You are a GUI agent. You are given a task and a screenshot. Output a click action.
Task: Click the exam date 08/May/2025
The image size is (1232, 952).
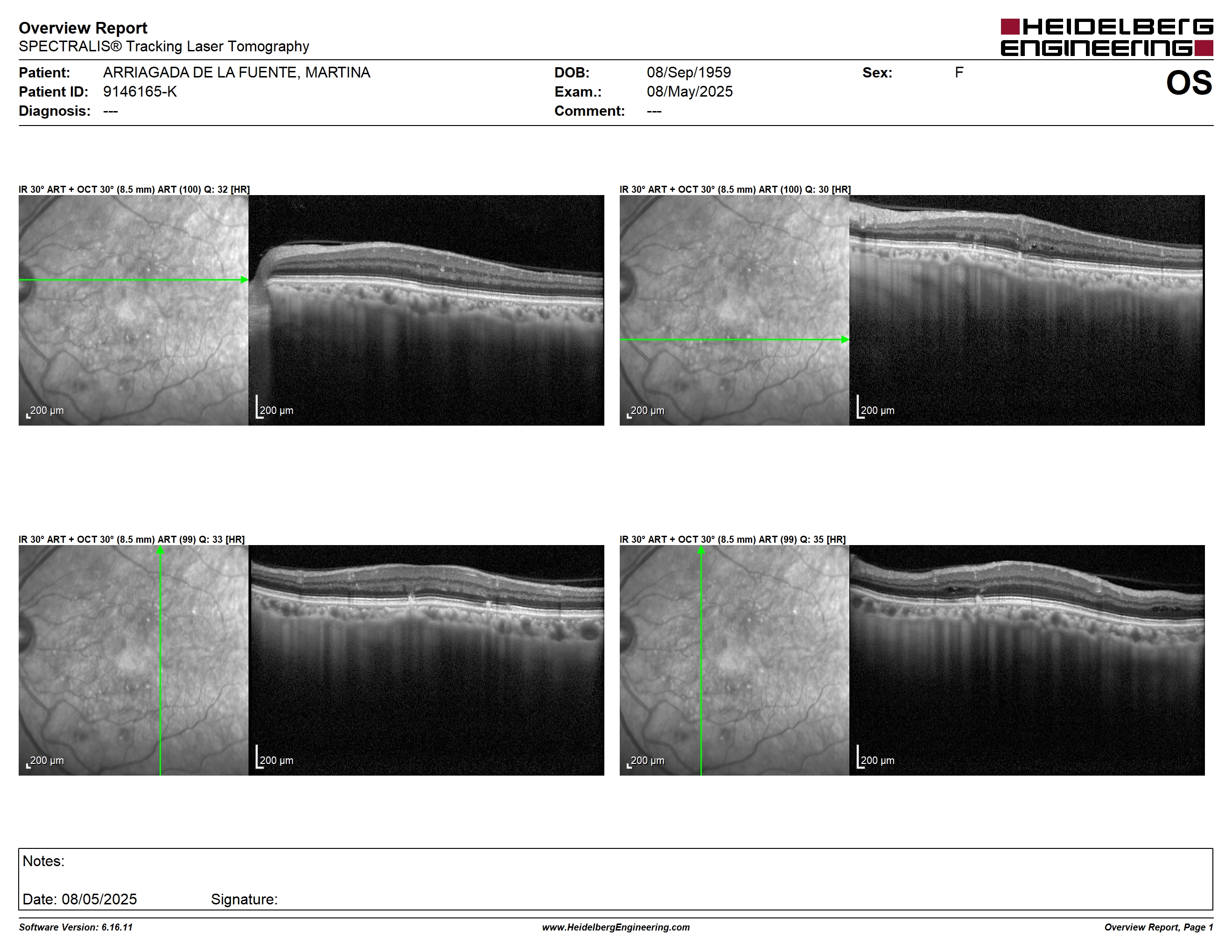pos(689,92)
